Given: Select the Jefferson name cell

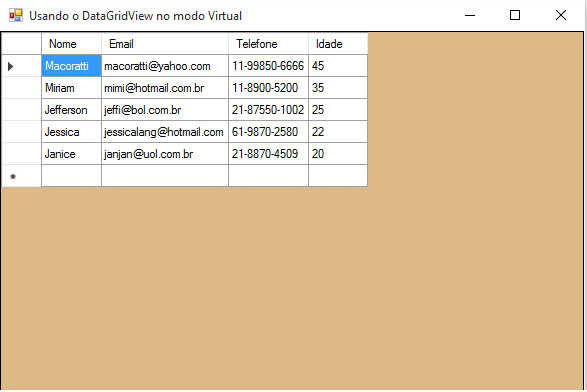Looking at the screenshot, I should point(72,110).
